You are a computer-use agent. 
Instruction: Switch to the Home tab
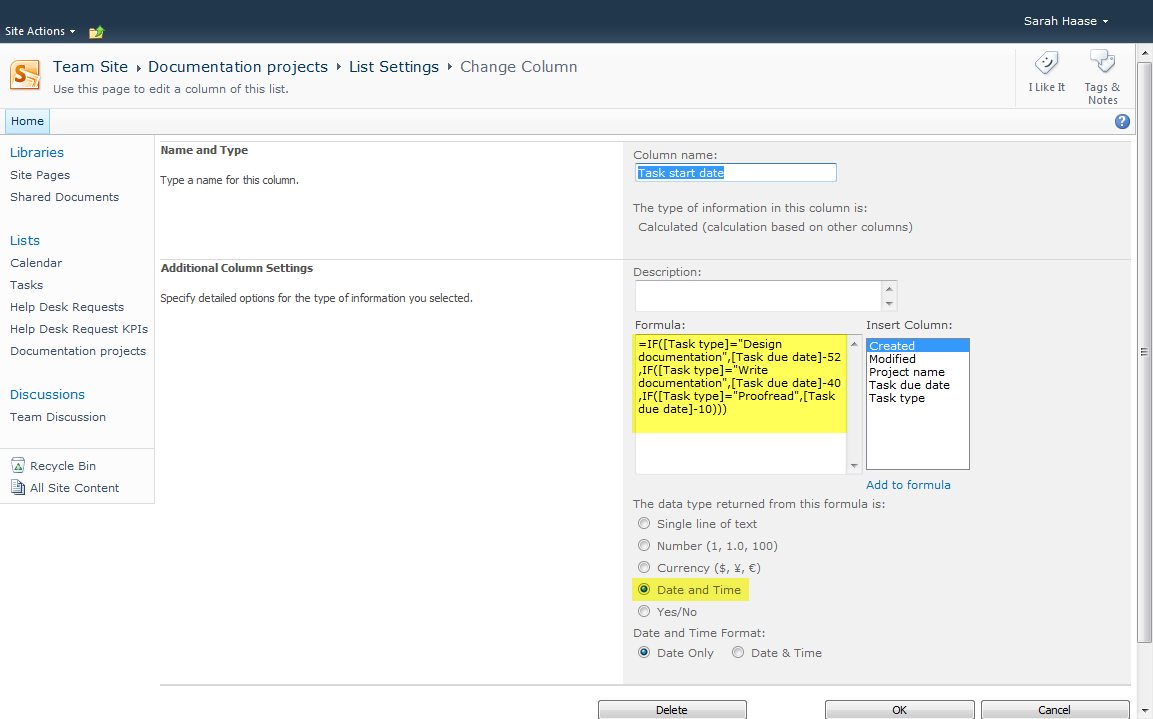click(x=27, y=121)
